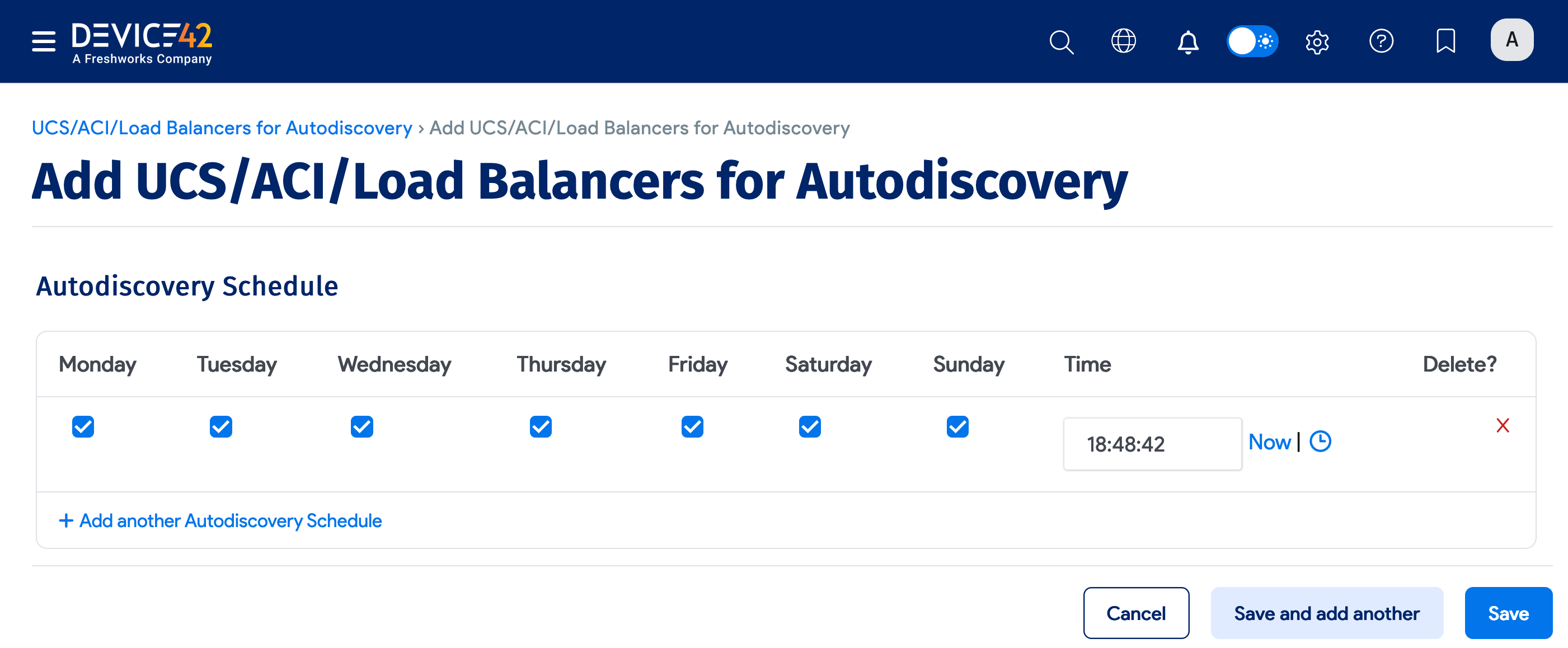Open the search icon in the top bar
Image resolution: width=1568 pixels, height=648 pixels.
coord(1062,41)
